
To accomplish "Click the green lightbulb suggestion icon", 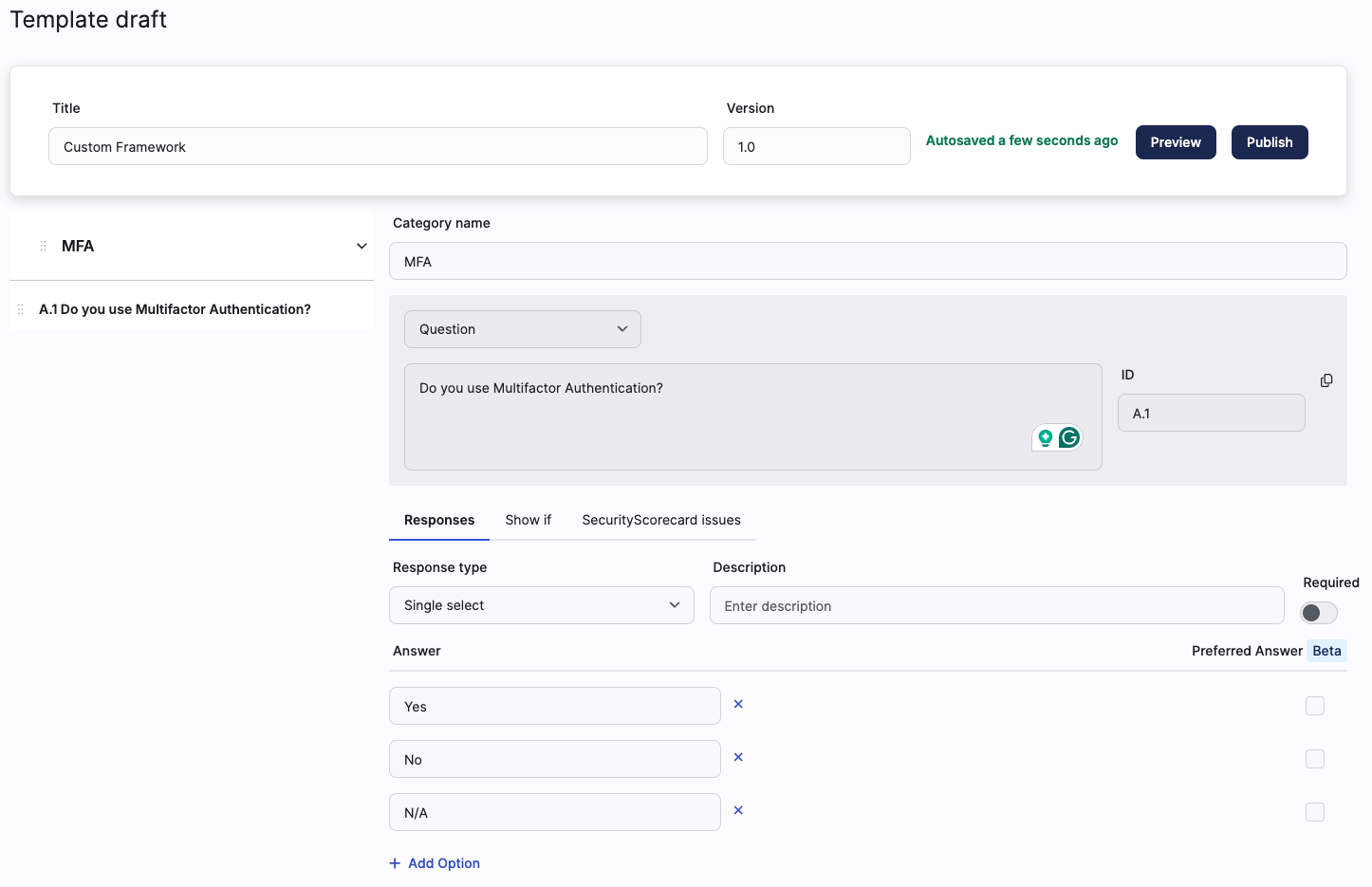I will click(1045, 437).
